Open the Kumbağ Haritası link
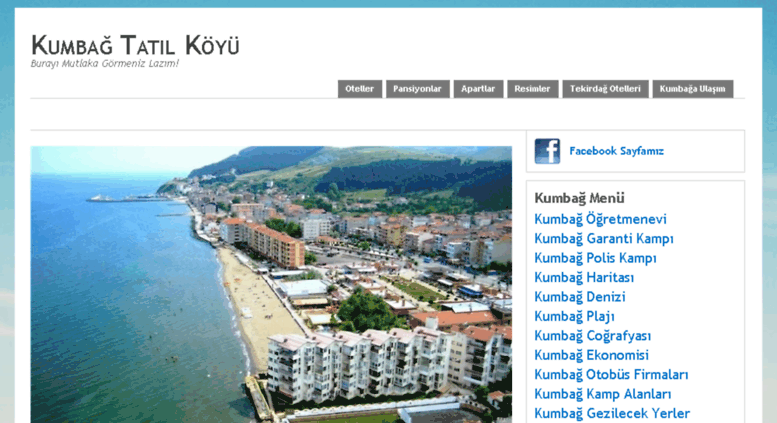This screenshot has width=777, height=423. pos(584,277)
